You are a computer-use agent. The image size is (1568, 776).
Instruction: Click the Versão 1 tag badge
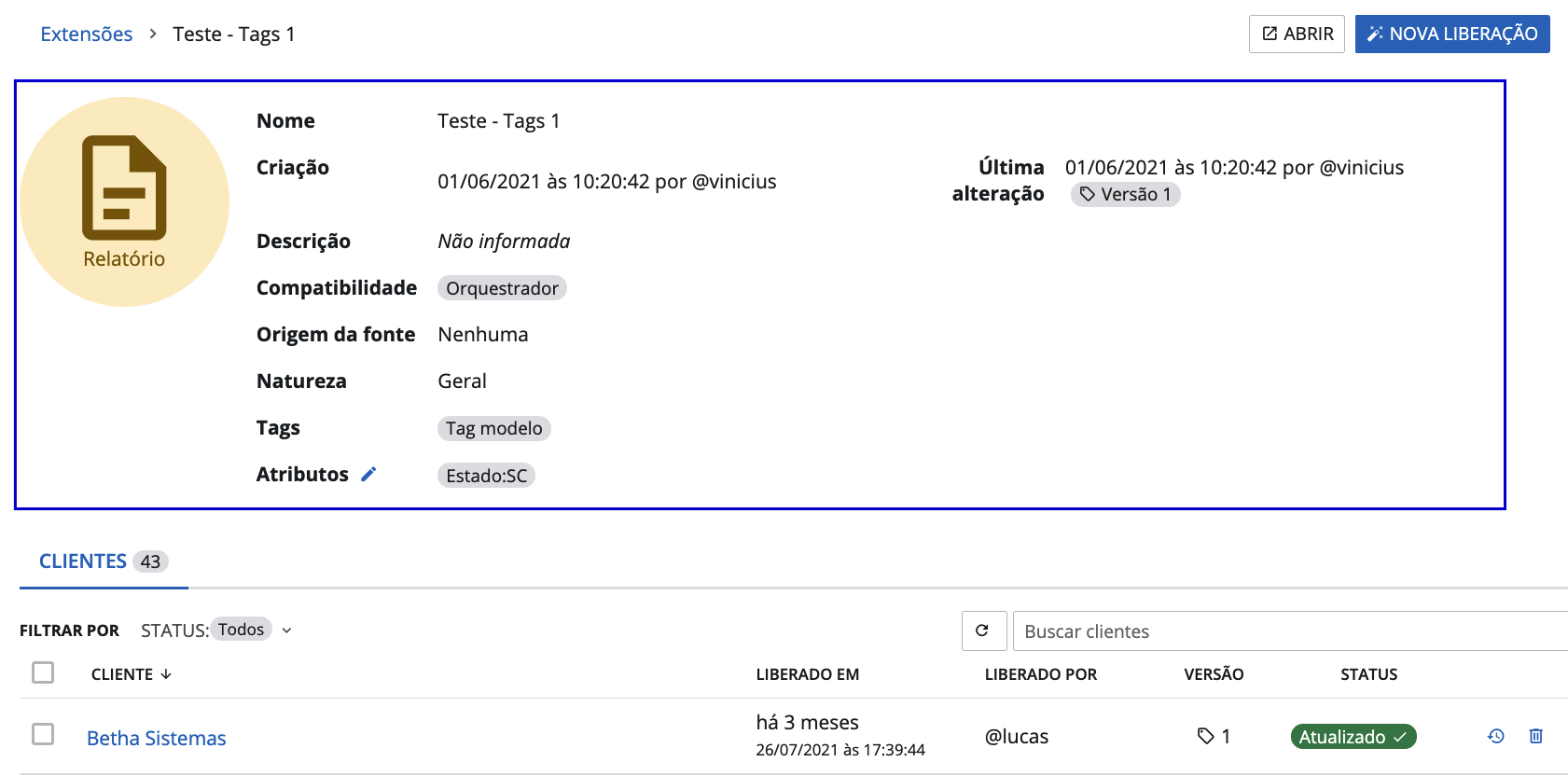[x=1125, y=194]
